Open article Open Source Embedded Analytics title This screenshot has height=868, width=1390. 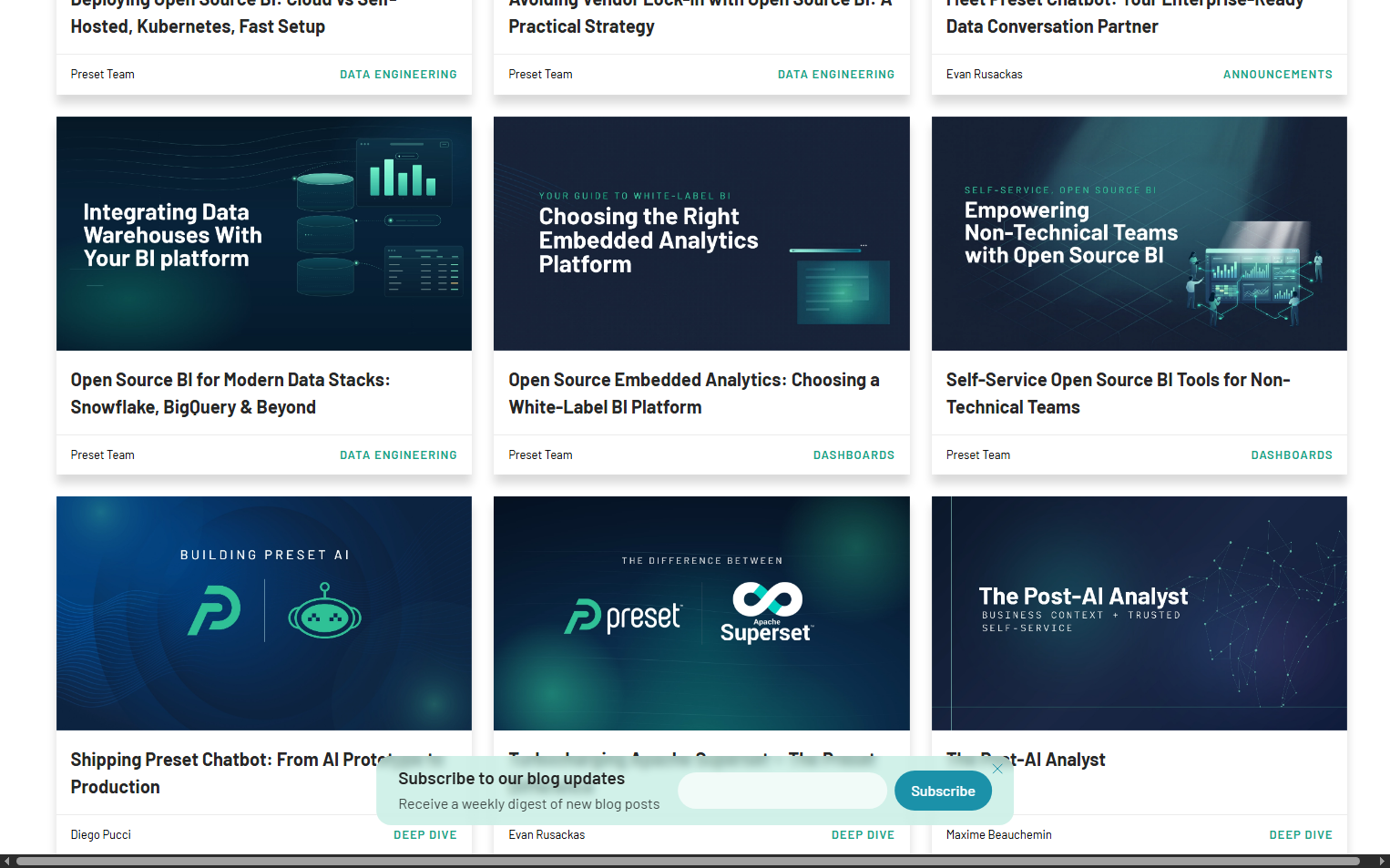694,393
